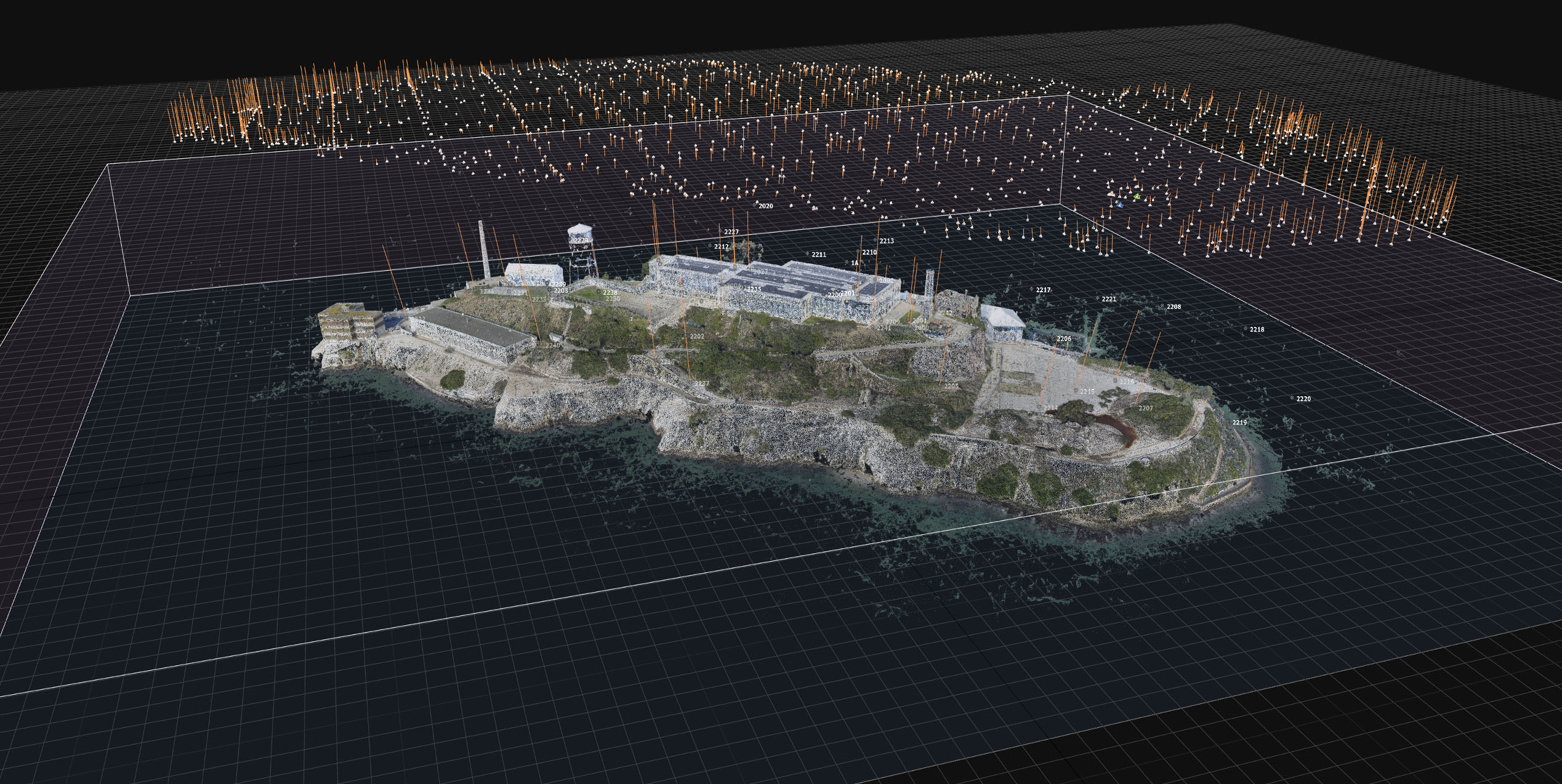This screenshot has height=784, width=1562.
Task: Pick control point 2211 marker
Action: [x=808, y=254]
